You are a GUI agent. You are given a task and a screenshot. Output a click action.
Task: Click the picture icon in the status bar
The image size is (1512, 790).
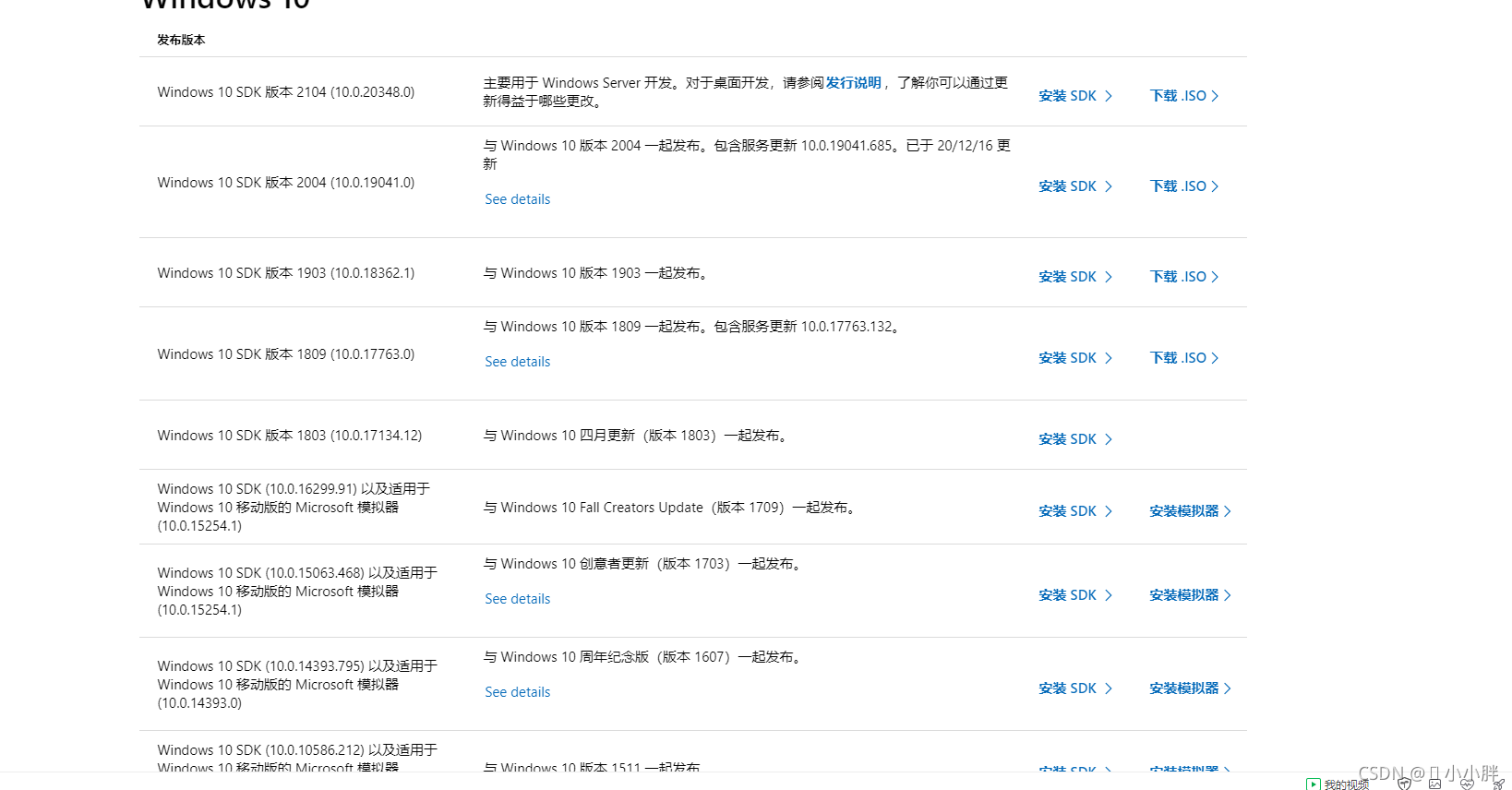click(1434, 784)
